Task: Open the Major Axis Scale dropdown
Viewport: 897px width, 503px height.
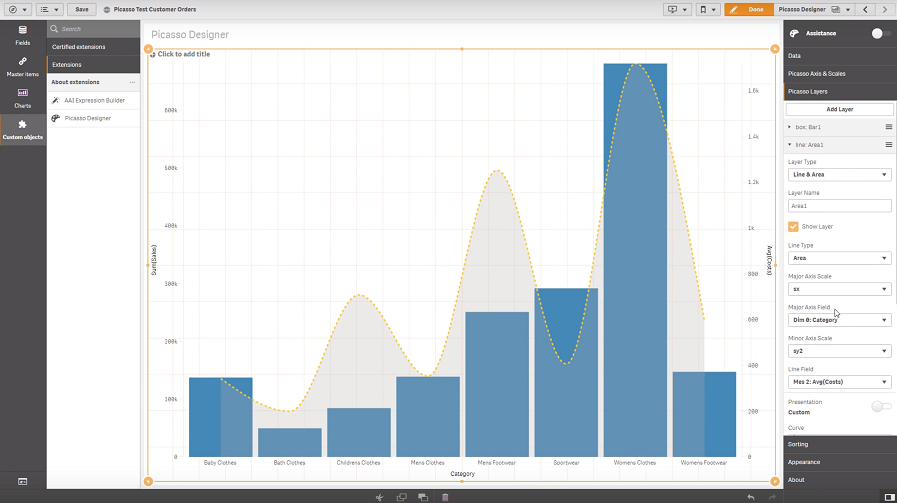Action: click(x=839, y=289)
